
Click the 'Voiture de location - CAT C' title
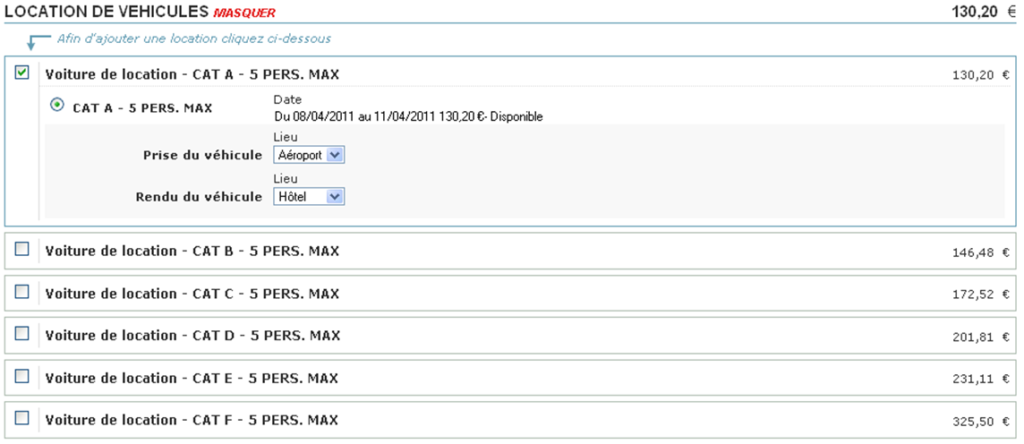[192, 293]
